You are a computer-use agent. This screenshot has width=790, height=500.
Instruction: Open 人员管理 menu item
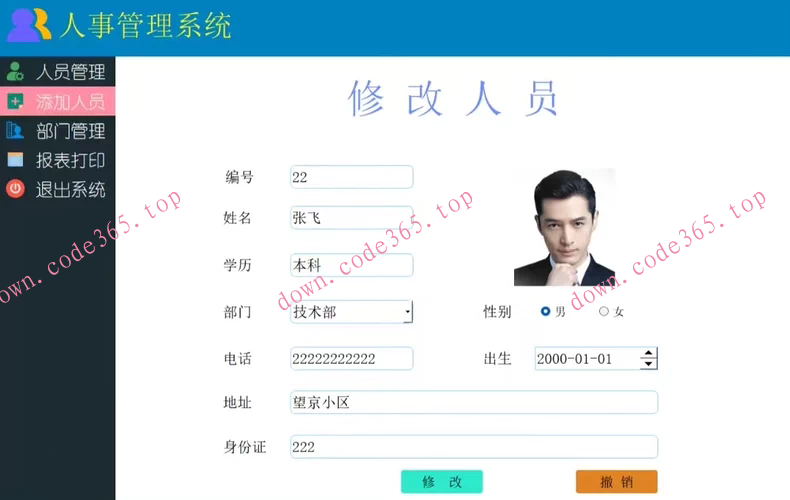(x=57, y=72)
